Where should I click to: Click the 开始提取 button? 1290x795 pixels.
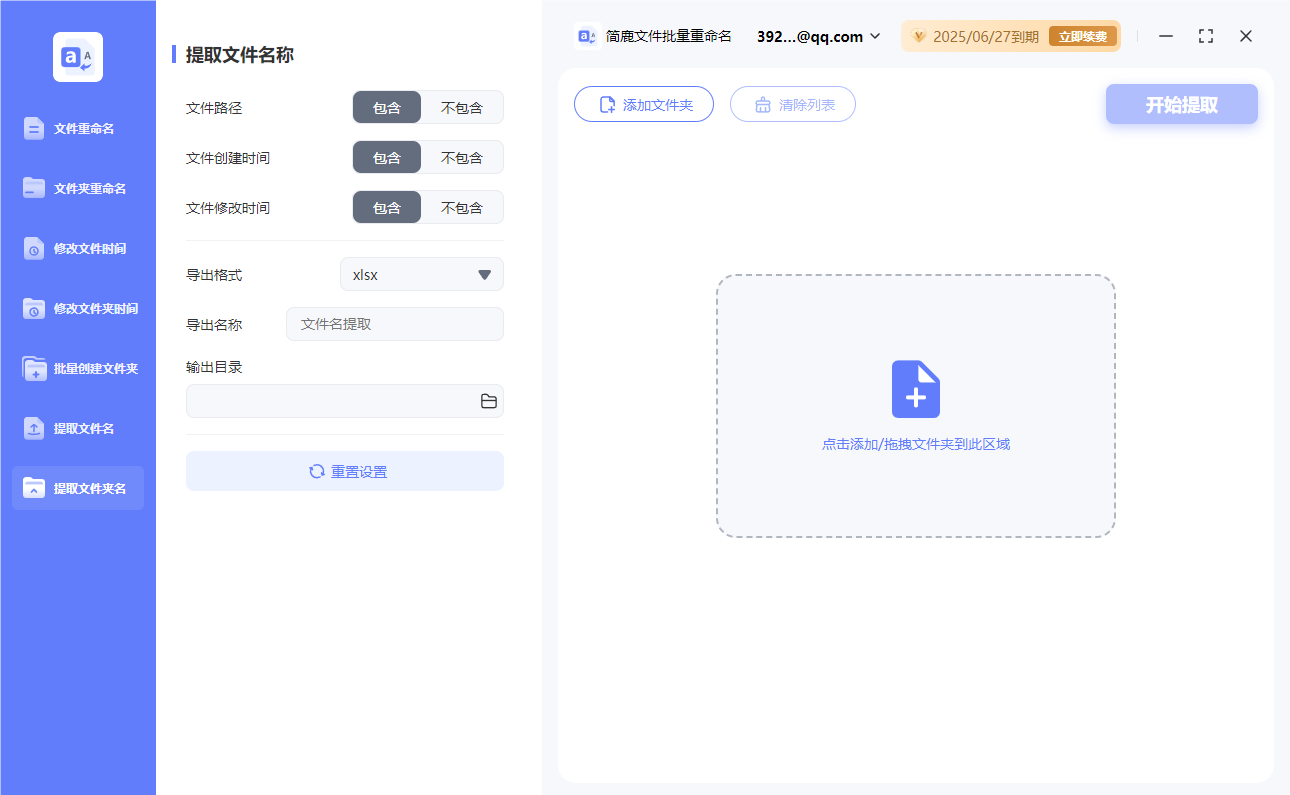[x=1181, y=103]
